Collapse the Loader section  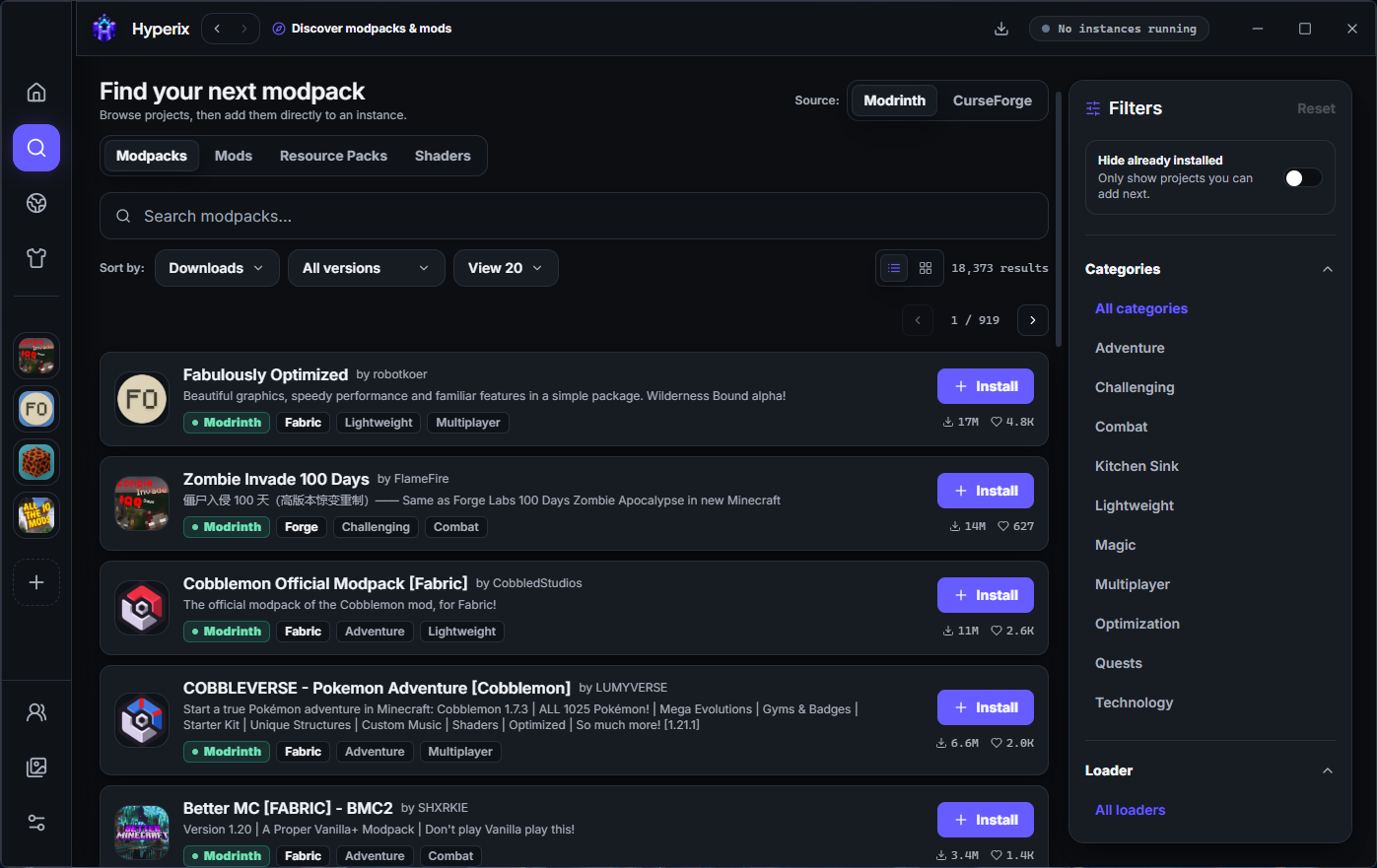[1328, 770]
